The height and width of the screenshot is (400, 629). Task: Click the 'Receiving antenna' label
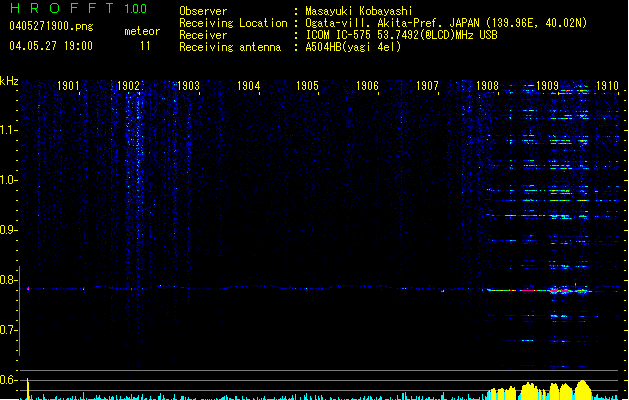click(x=230, y=47)
